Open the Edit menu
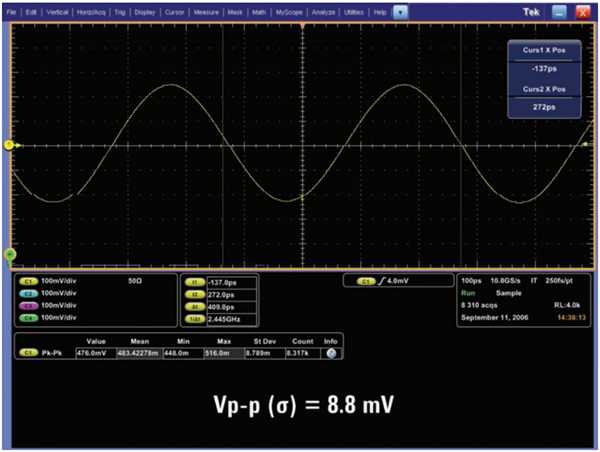The width and height of the screenshot is (600, 452). coord(31,12)
